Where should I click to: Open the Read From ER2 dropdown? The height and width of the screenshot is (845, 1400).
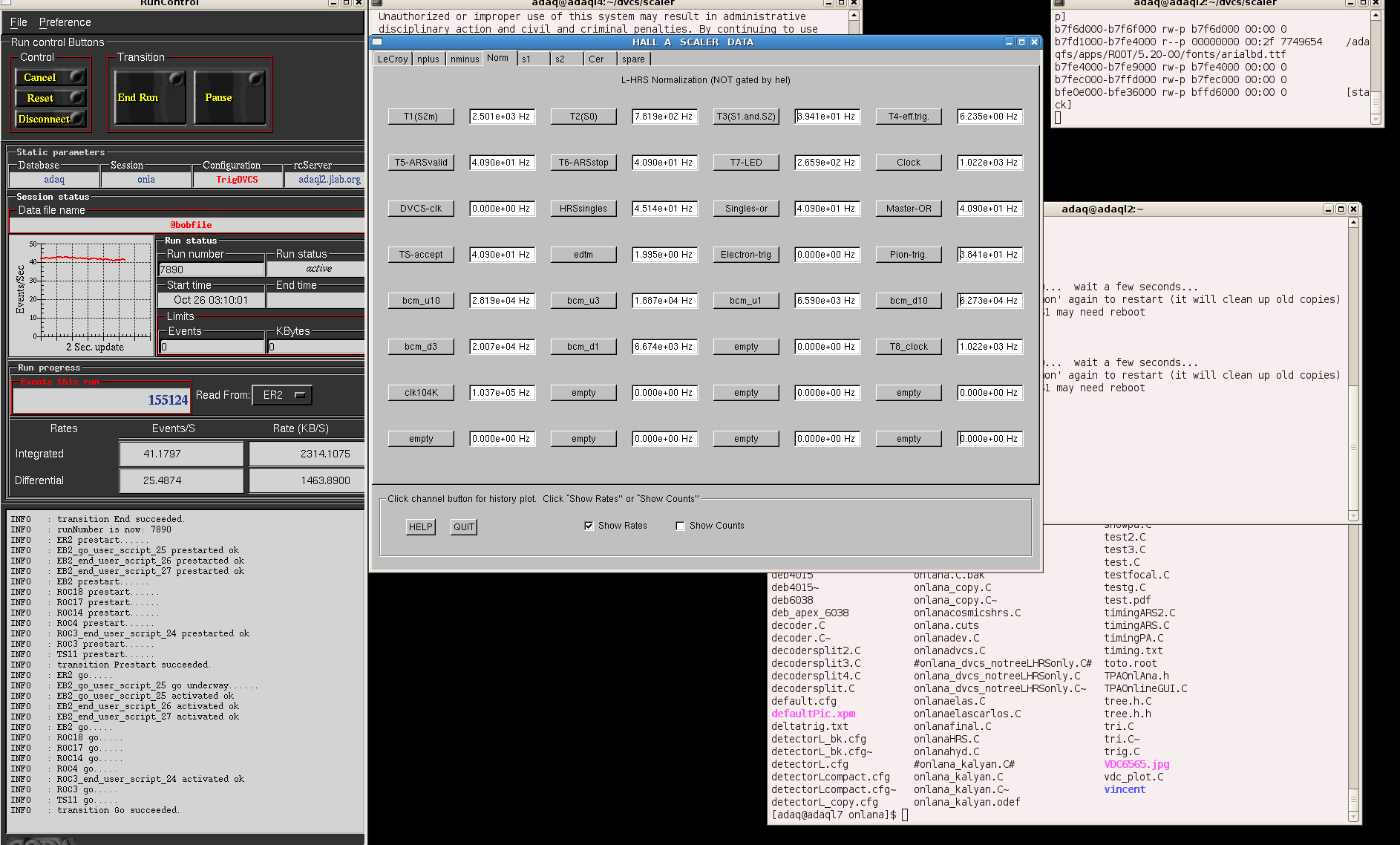coord(282,395)
